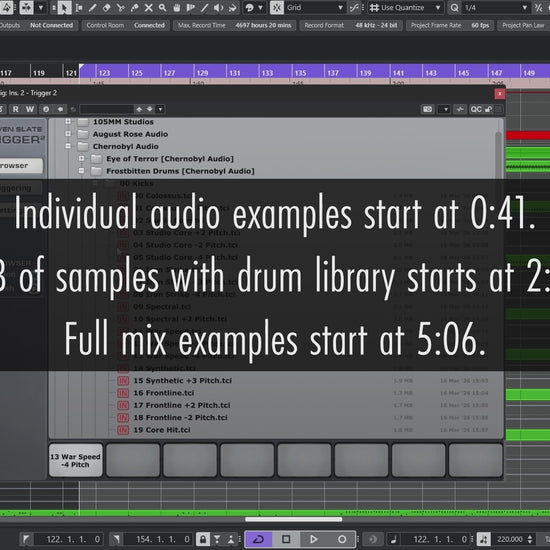Toggle Write automation W button in plugin header
Viewport: 550px width, 550px height.
coord(30,109)
